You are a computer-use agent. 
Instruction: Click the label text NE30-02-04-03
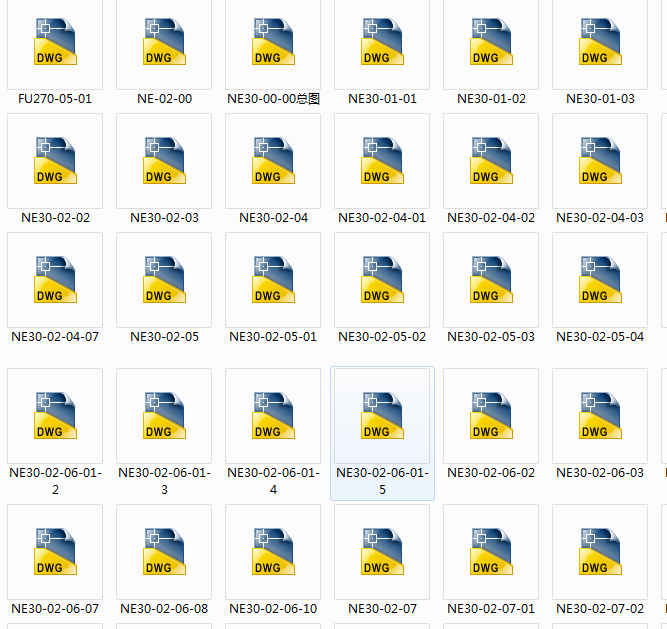(600, 218)
